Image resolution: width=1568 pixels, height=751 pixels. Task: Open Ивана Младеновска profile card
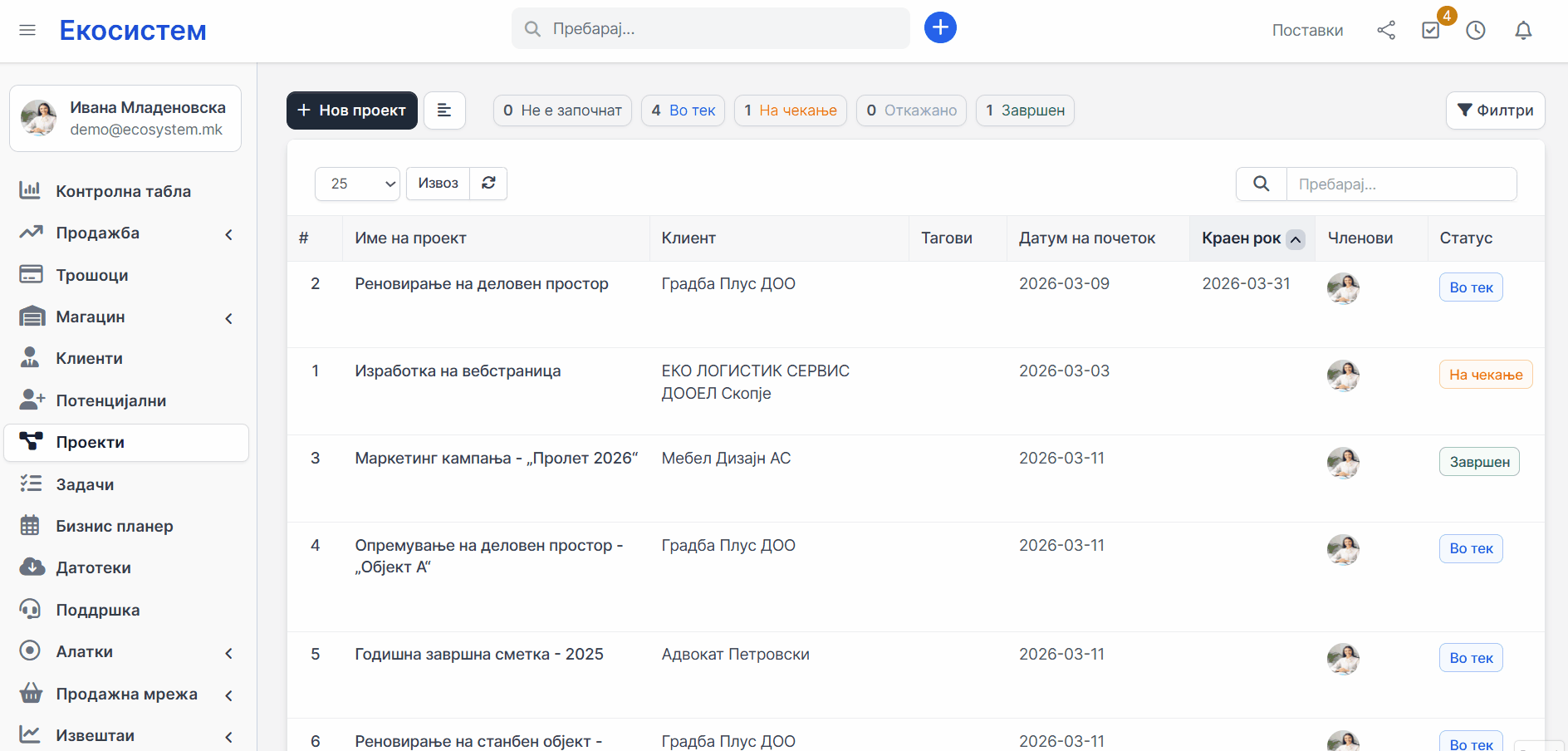(125, 119)
